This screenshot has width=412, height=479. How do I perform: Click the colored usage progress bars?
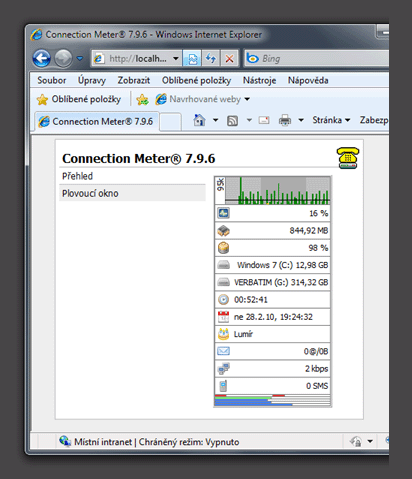pos(273,400)
